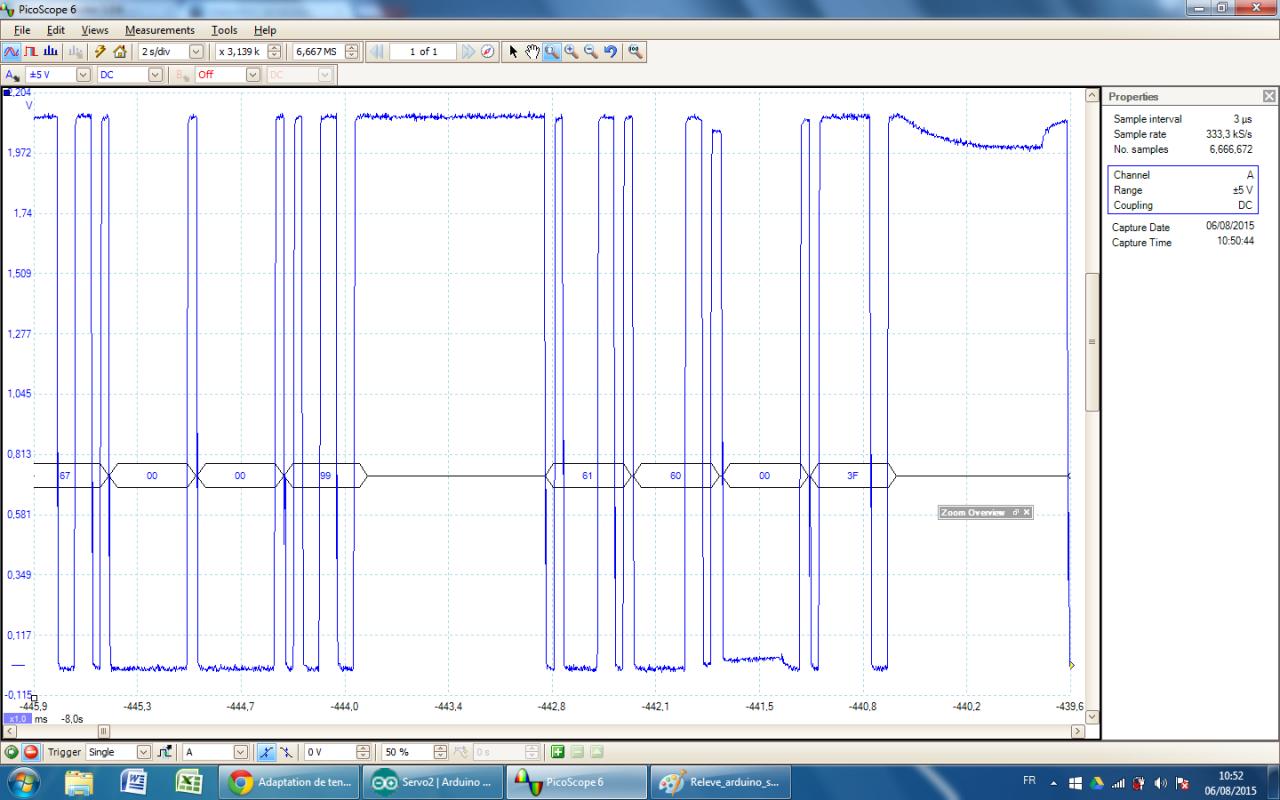Click the 1 of 1 buffer field

pos(422,52)
